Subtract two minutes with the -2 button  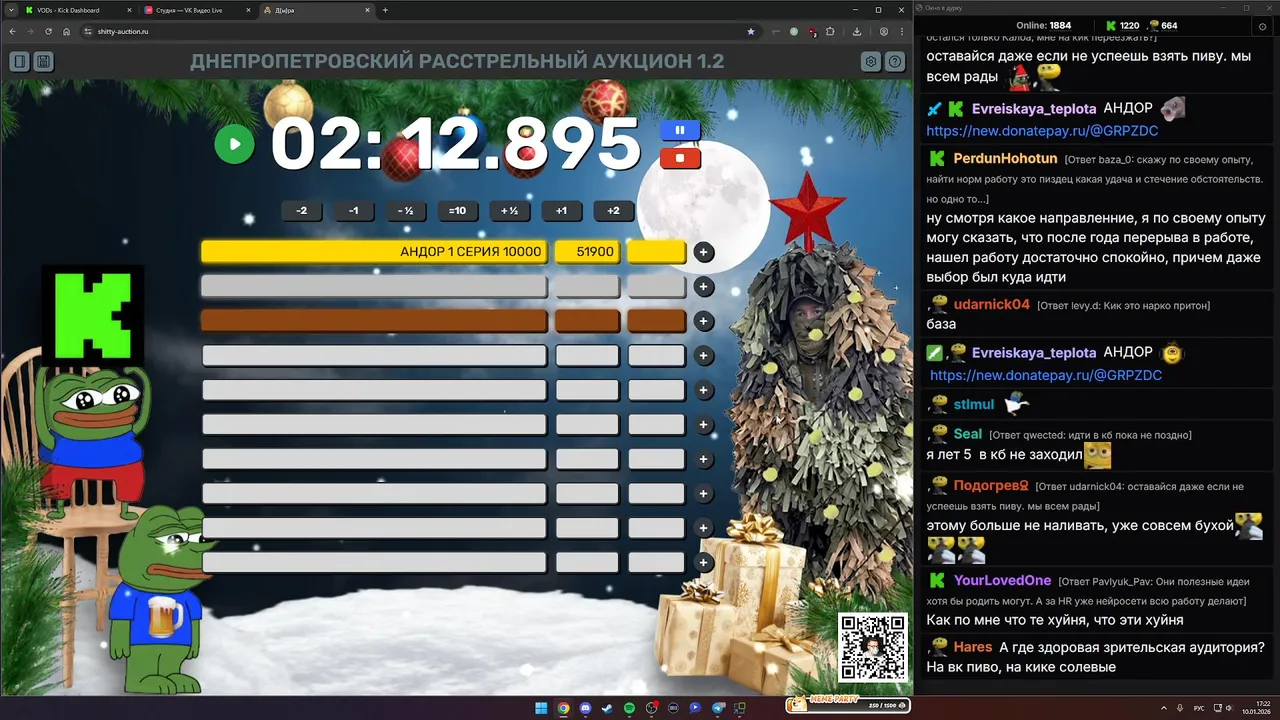click(x=302, y=211)
